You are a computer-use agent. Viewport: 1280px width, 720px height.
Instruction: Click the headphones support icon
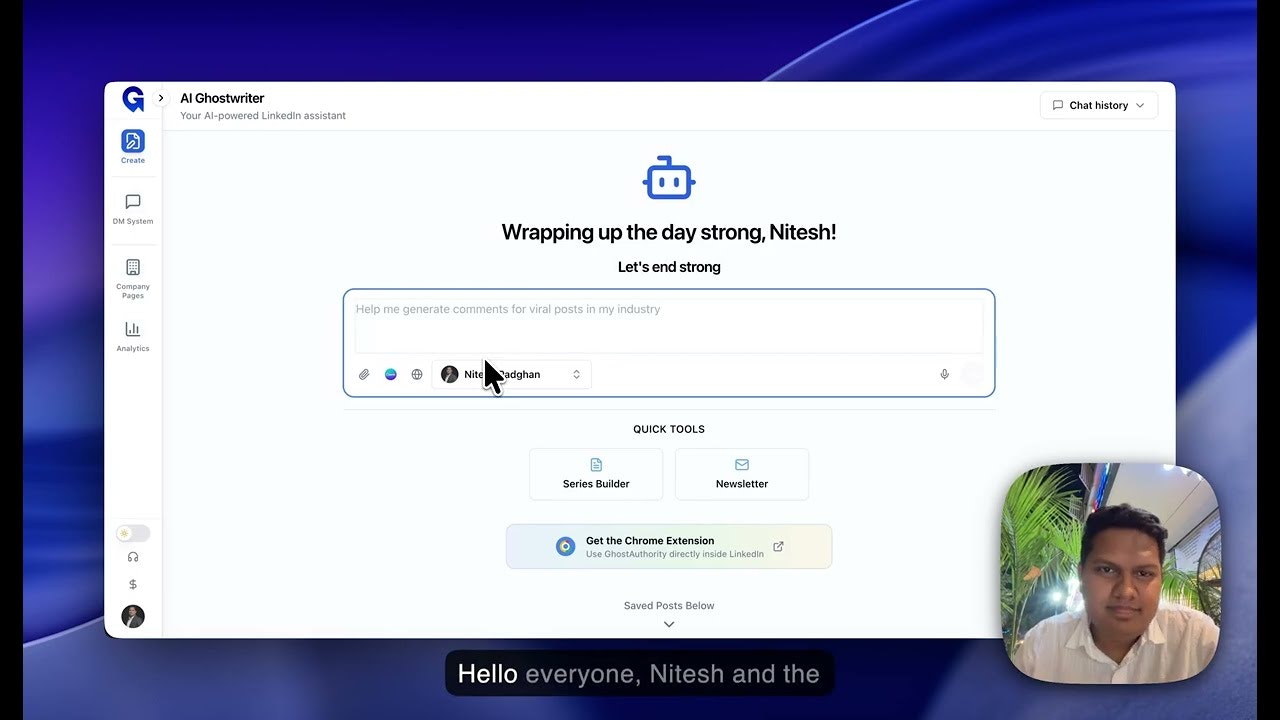click(x=133, y=557)
